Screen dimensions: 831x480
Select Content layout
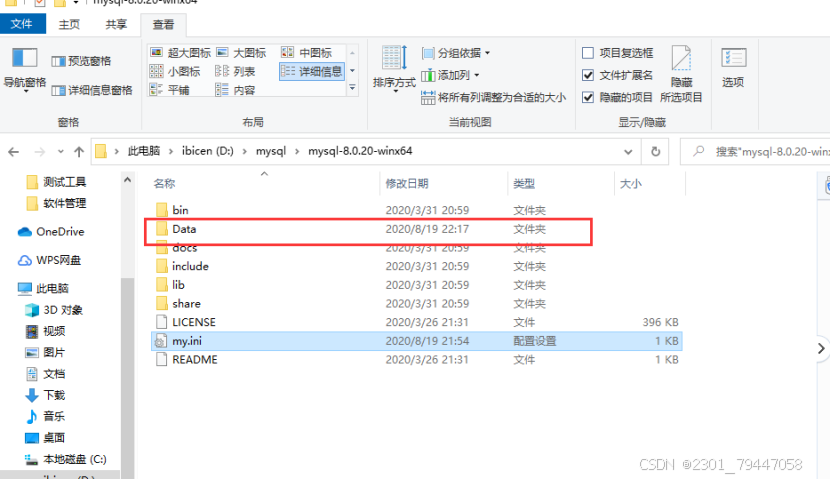click(236, 90)
